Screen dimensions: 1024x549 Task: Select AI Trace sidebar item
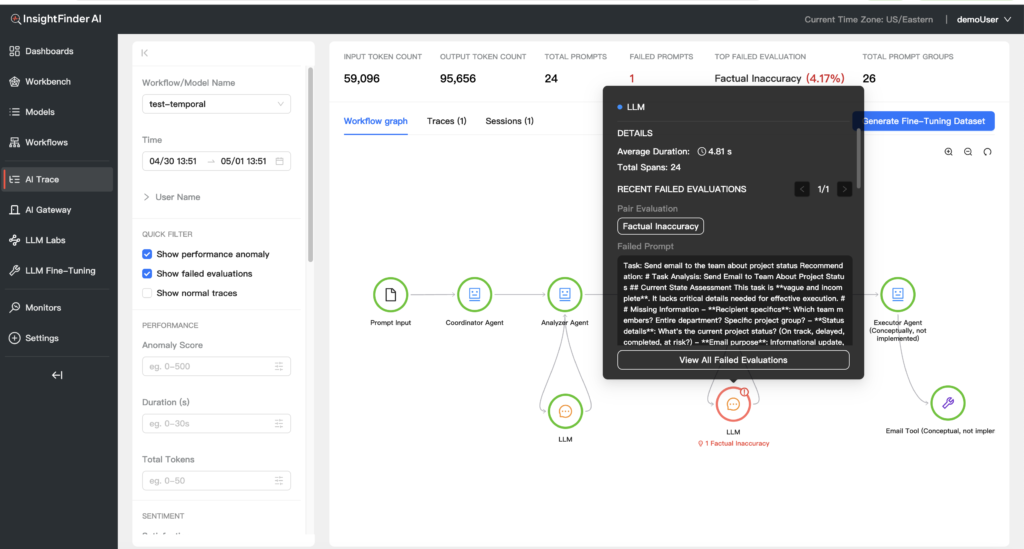pos(57,180)
